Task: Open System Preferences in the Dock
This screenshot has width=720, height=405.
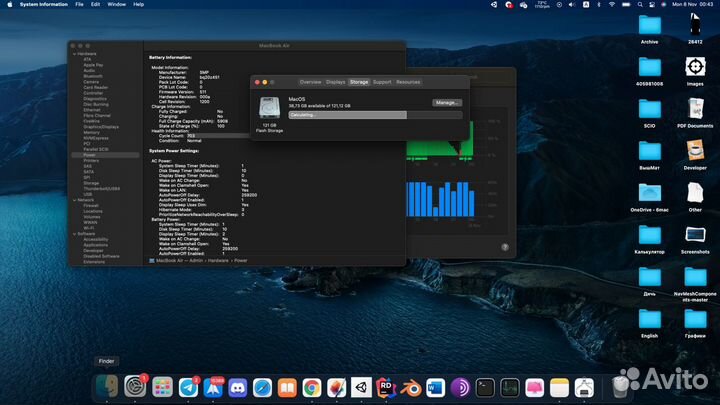Action: coord(135,386)
